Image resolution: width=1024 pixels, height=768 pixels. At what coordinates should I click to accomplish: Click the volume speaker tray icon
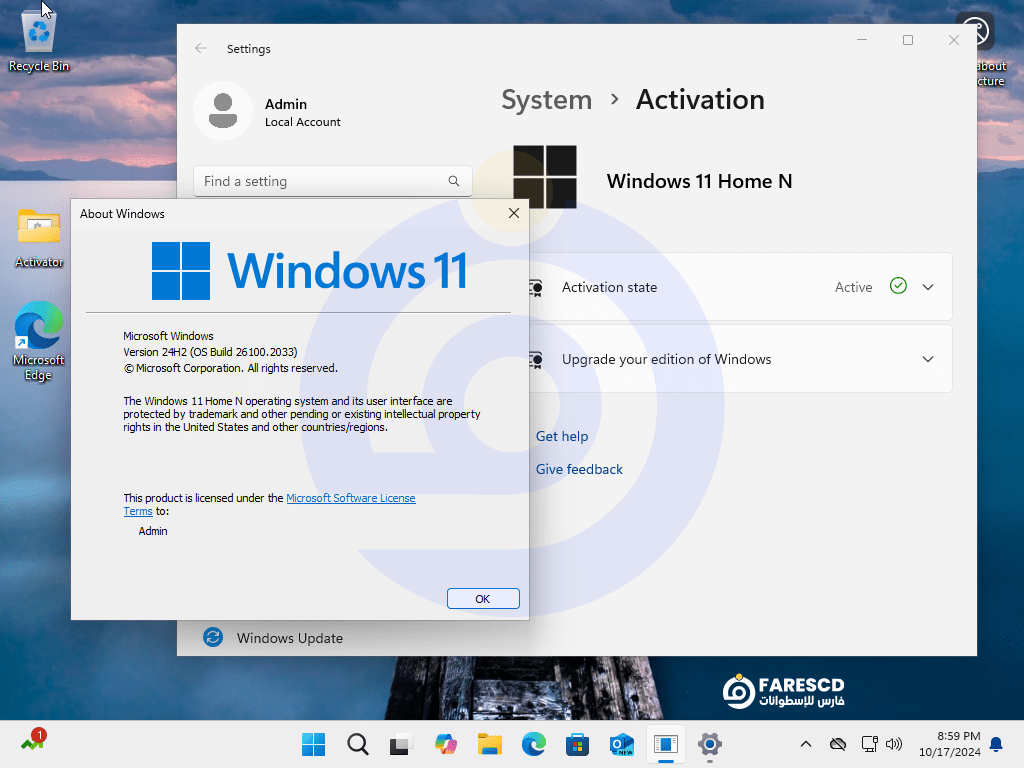tap(893, 744)
